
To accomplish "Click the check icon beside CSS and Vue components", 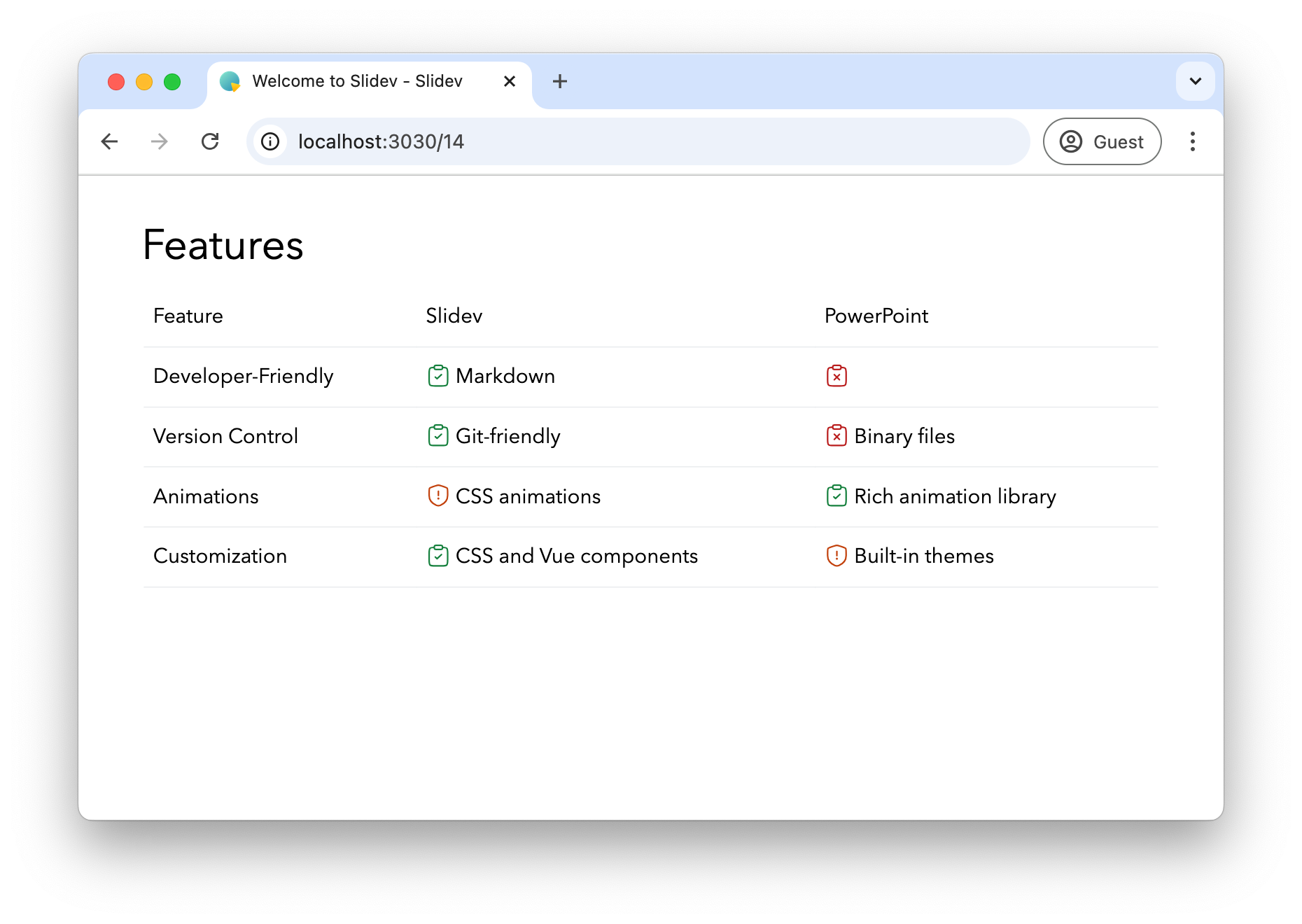I will (438, 556).
